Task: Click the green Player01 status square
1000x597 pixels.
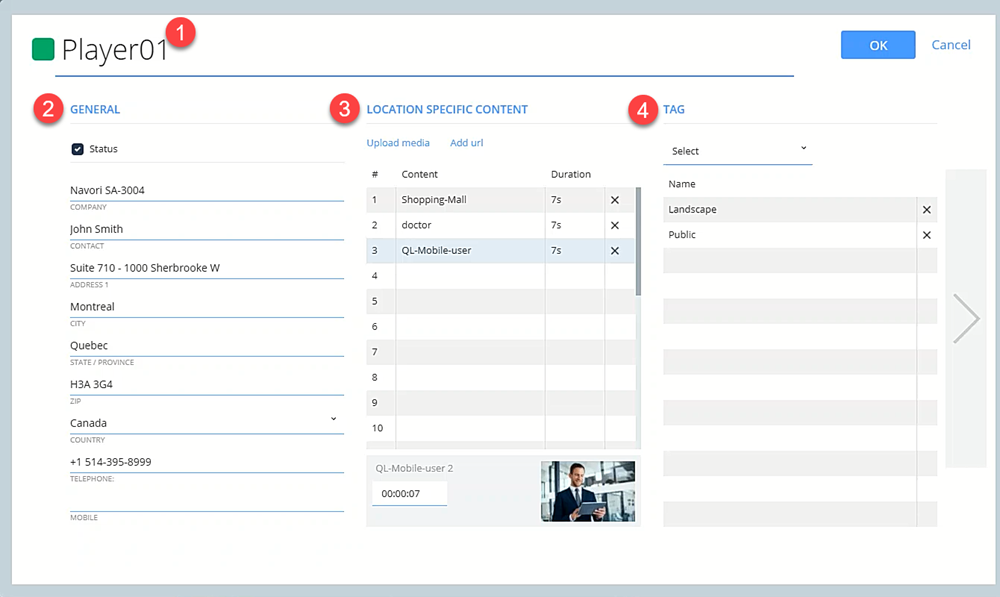Action: (43, 50)
